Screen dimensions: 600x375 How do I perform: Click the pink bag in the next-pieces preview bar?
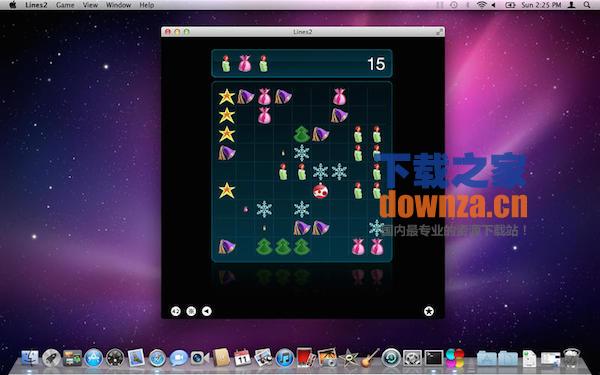(245, 64)
